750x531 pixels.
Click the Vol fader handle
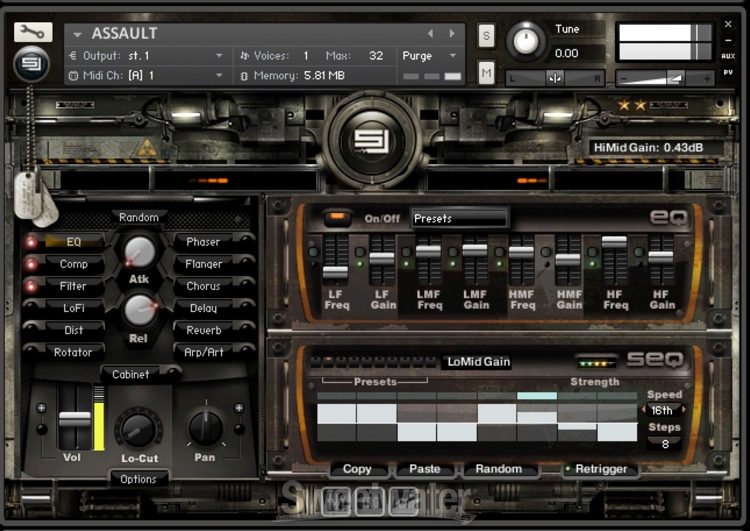point(75,419)
